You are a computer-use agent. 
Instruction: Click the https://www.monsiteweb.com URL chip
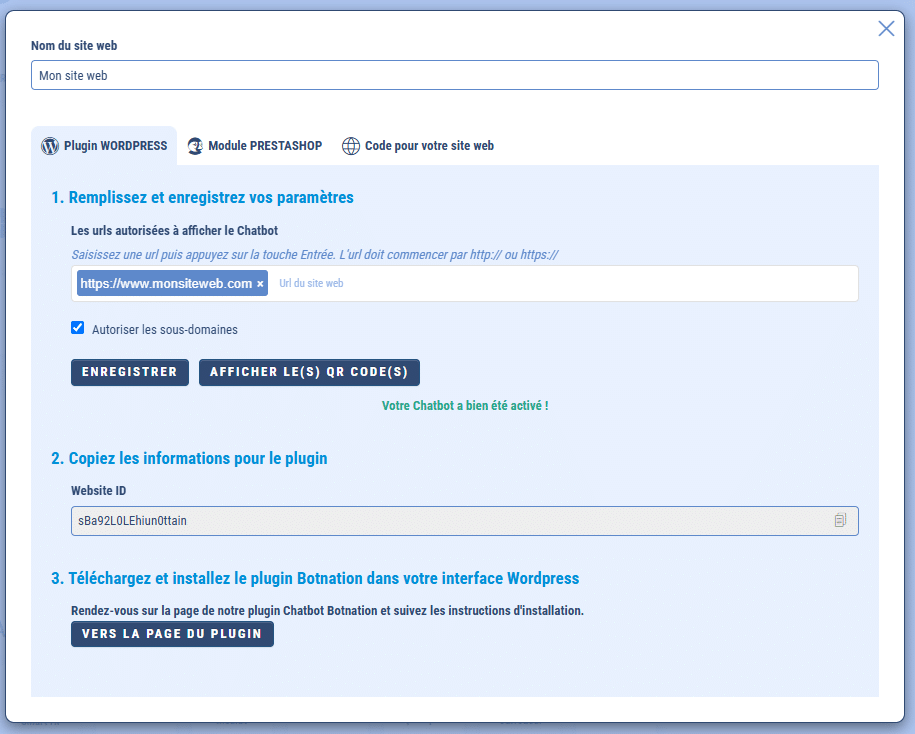(x=165, y=284)
